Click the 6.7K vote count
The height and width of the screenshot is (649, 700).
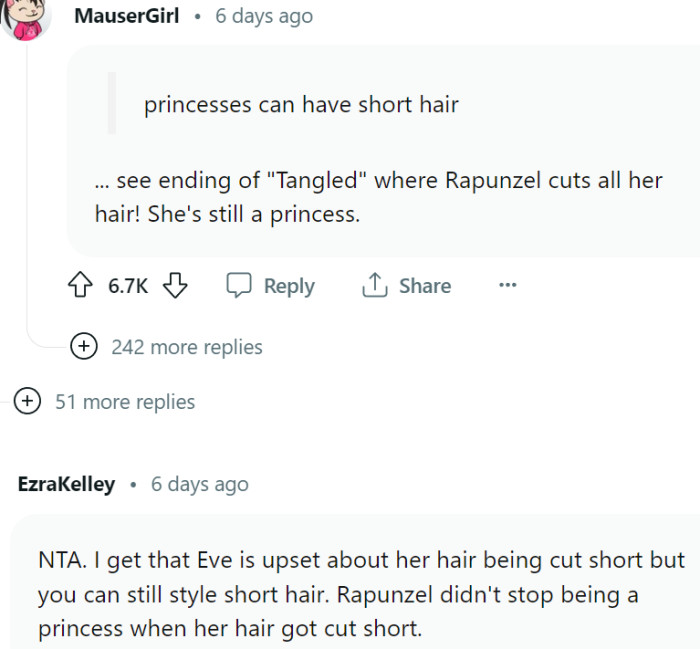coord(128,286)
